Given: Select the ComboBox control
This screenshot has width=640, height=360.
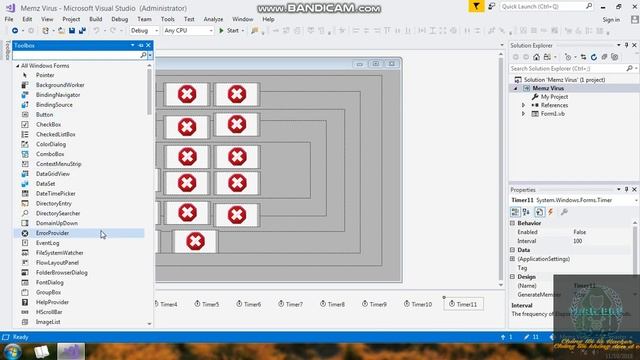Looking at the screenshot, I should [50, 154].
